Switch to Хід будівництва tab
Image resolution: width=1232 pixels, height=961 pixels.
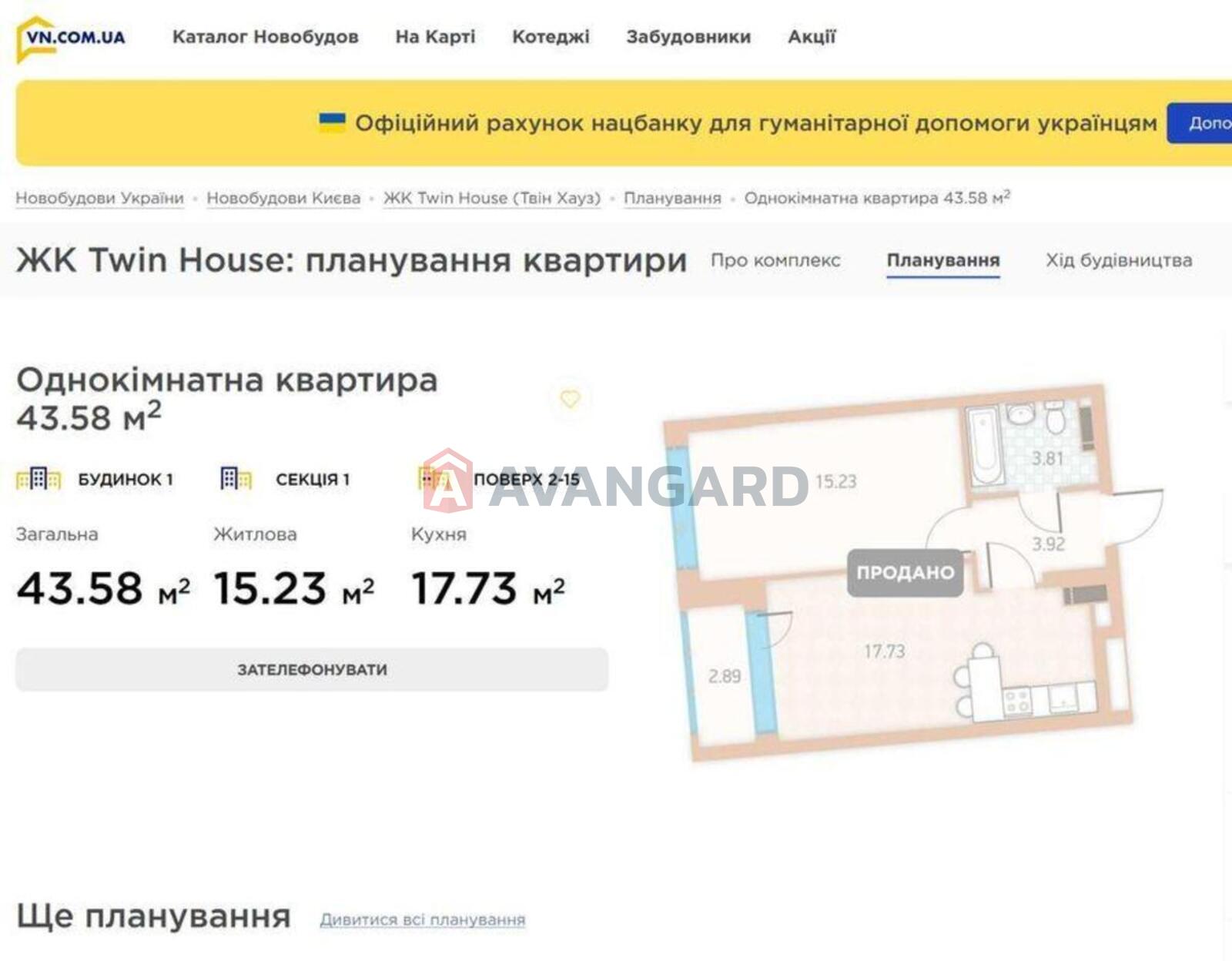(x=1119, y=260)
